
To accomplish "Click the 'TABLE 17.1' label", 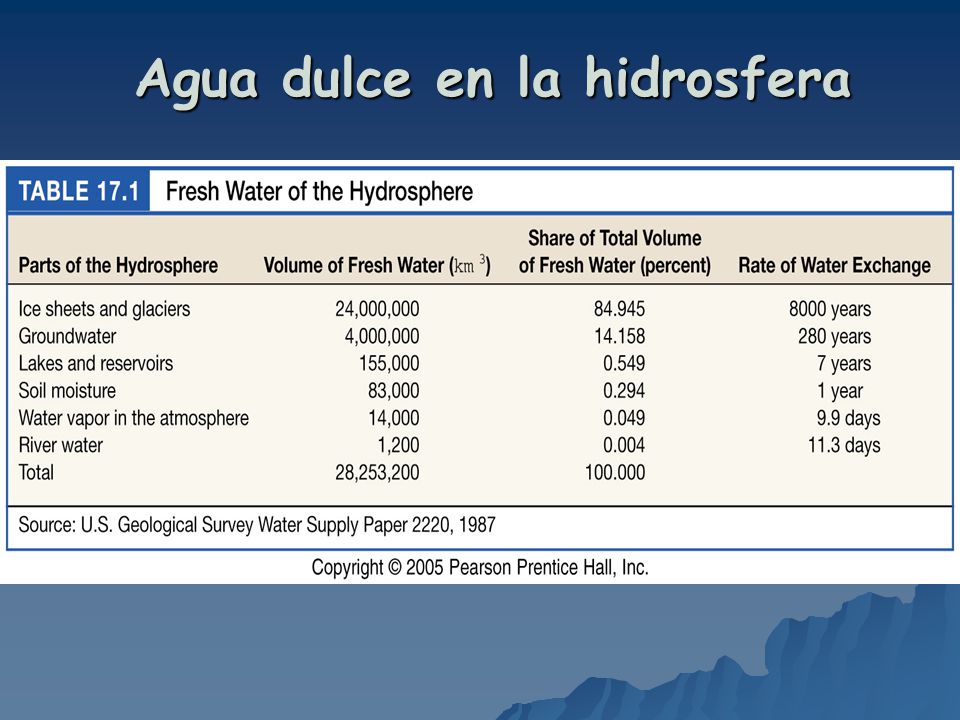I will 79,191.
